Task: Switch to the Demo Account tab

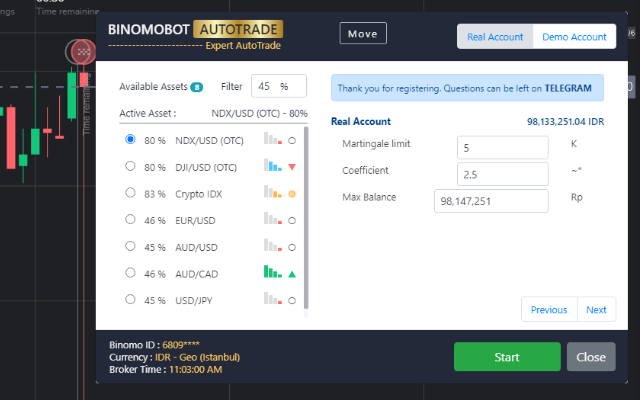Action: coord(574,37)
